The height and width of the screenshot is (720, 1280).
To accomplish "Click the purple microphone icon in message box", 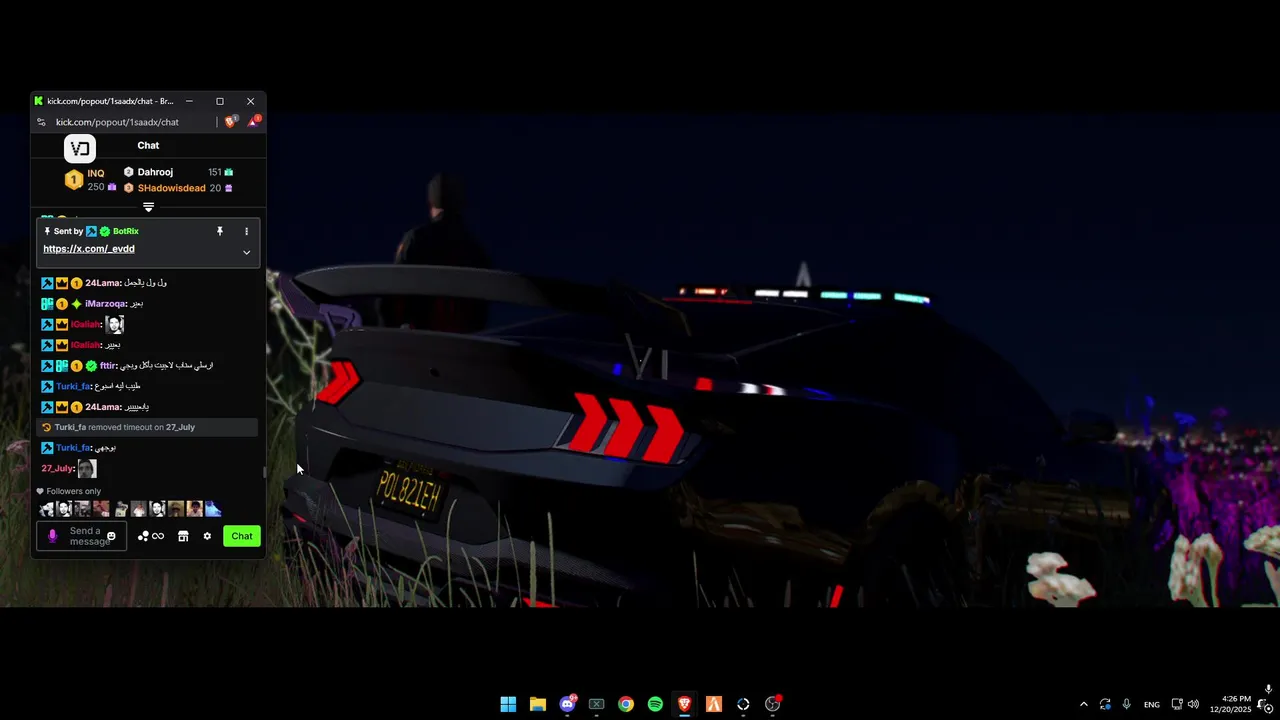I will point(53,536).
